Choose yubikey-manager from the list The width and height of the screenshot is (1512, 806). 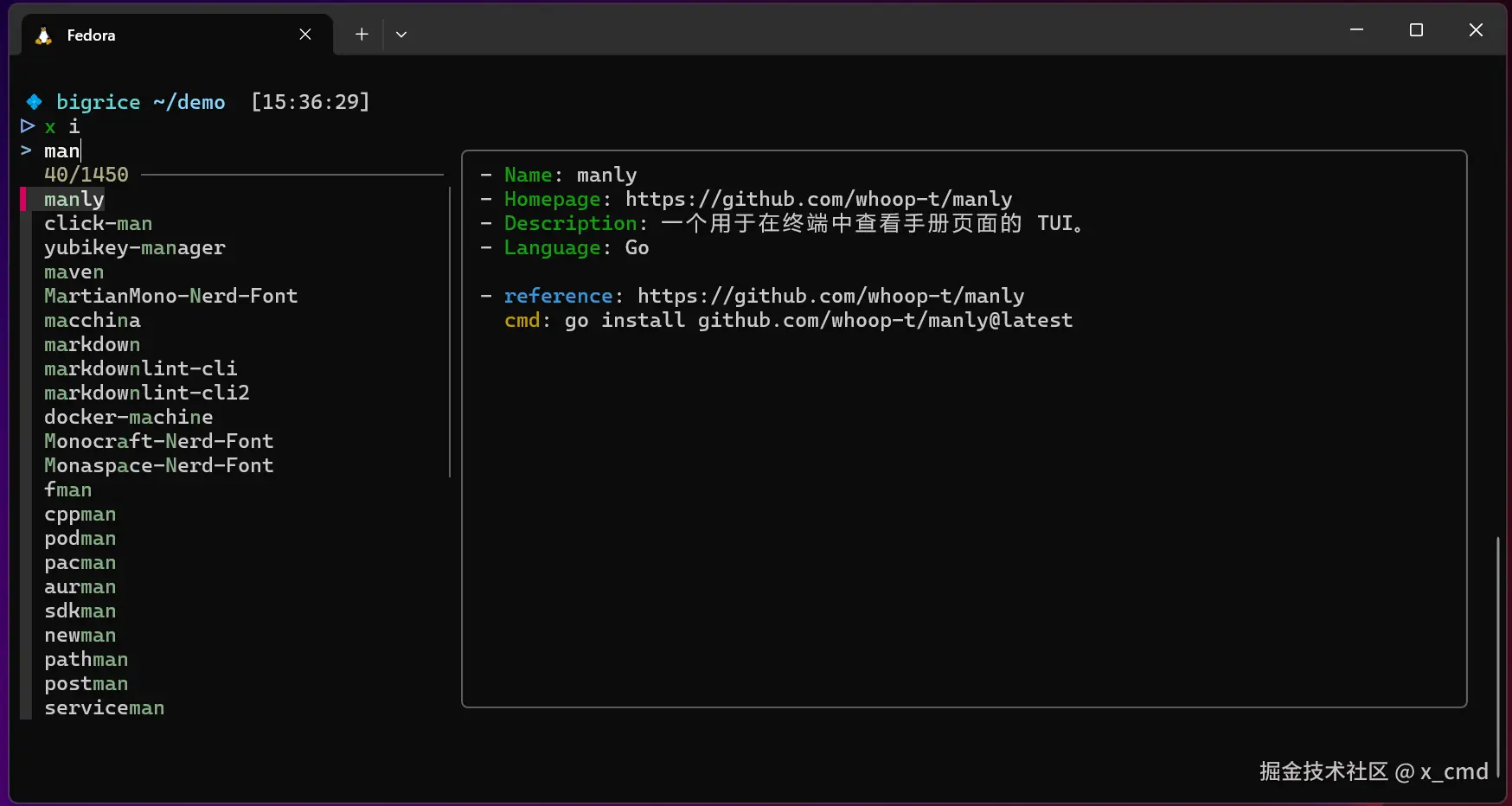point(134,248)
